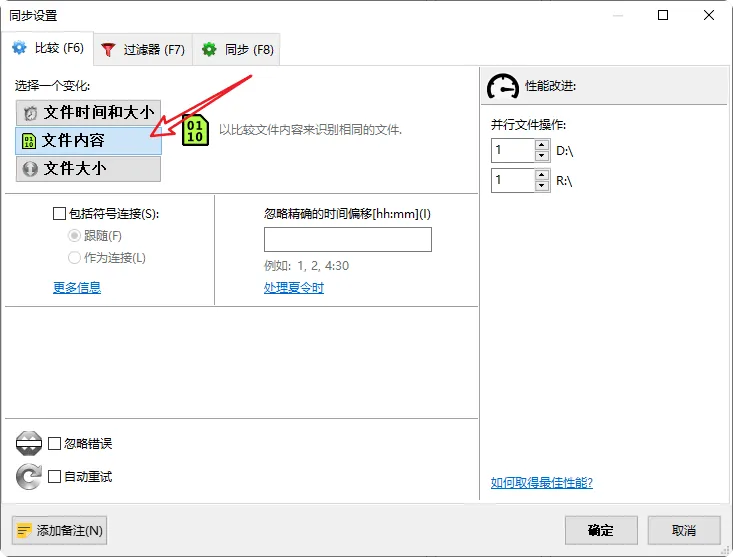Screen dimensions: 733x557
Task: Increase parallel operations for D:\ drive
Action: pos(541,144)
